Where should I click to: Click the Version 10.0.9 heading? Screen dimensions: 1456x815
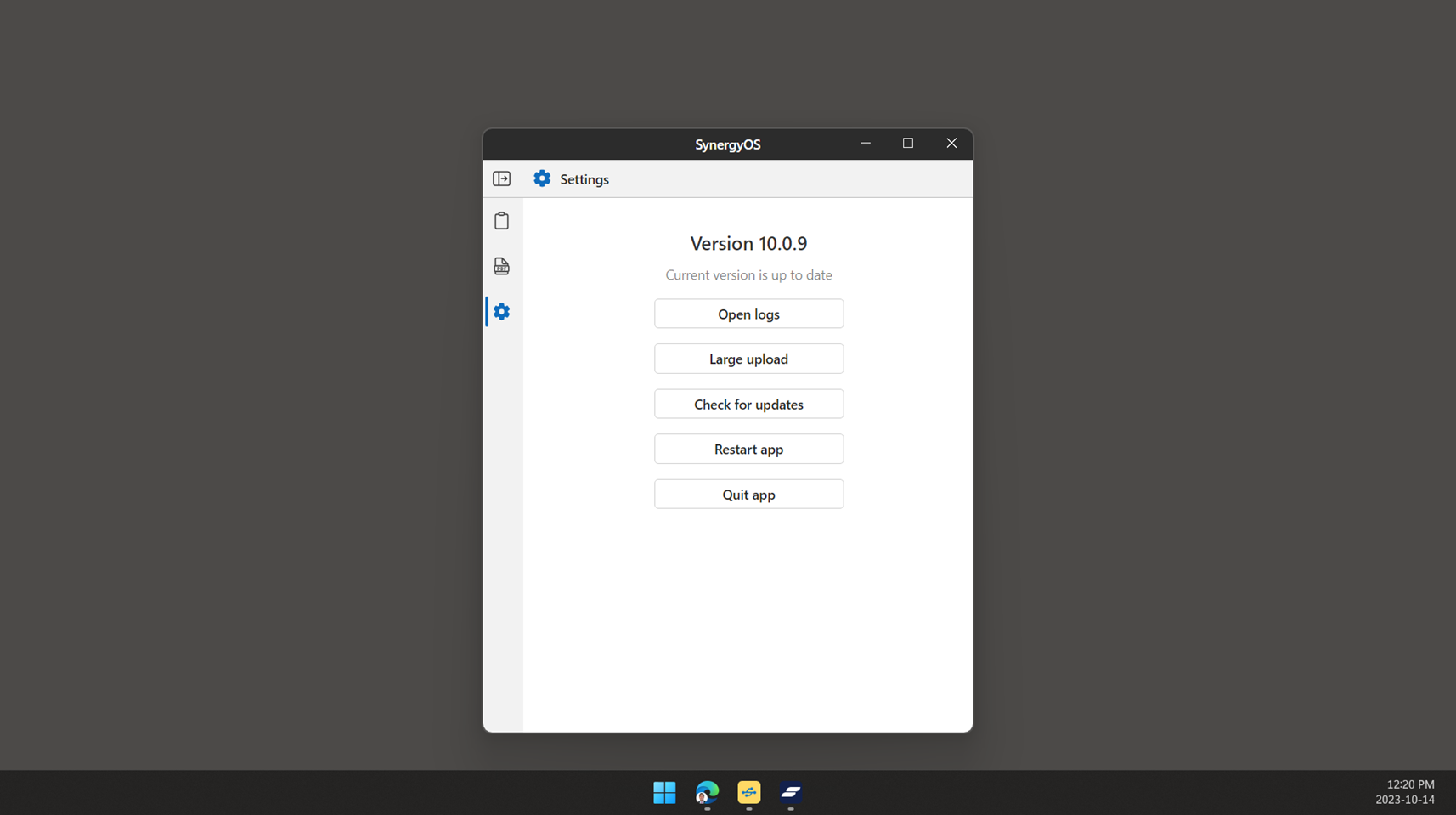click(x=748, y=243)
